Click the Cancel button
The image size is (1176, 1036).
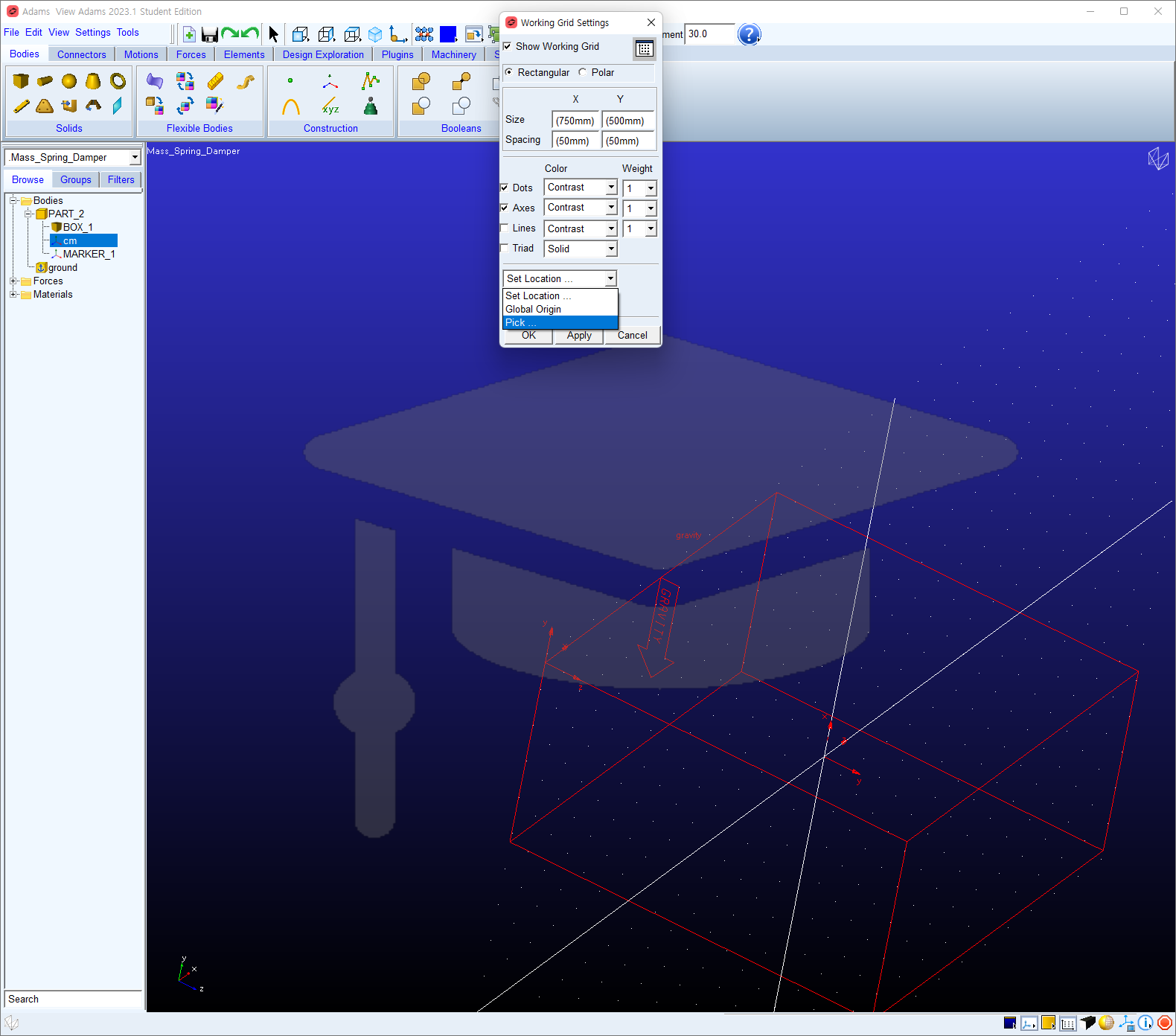coord(633,336)
